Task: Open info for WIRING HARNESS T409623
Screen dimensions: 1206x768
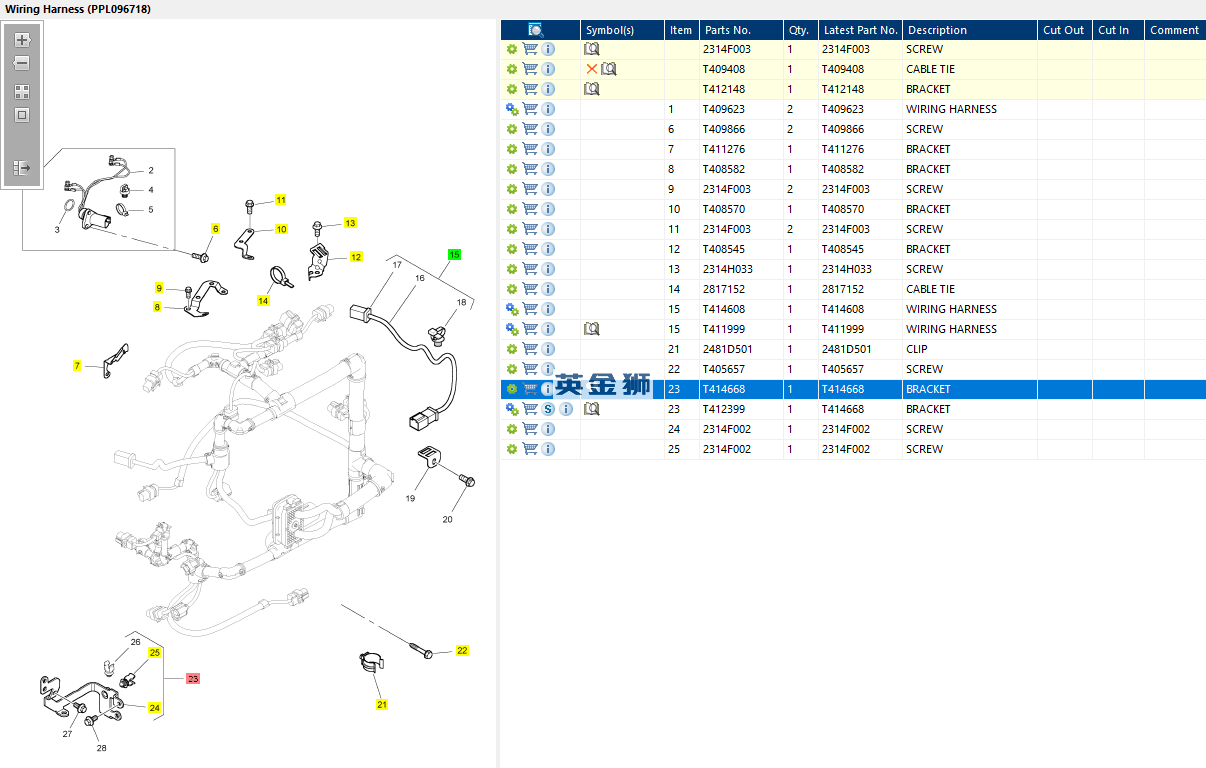Action: pos(548,109)
